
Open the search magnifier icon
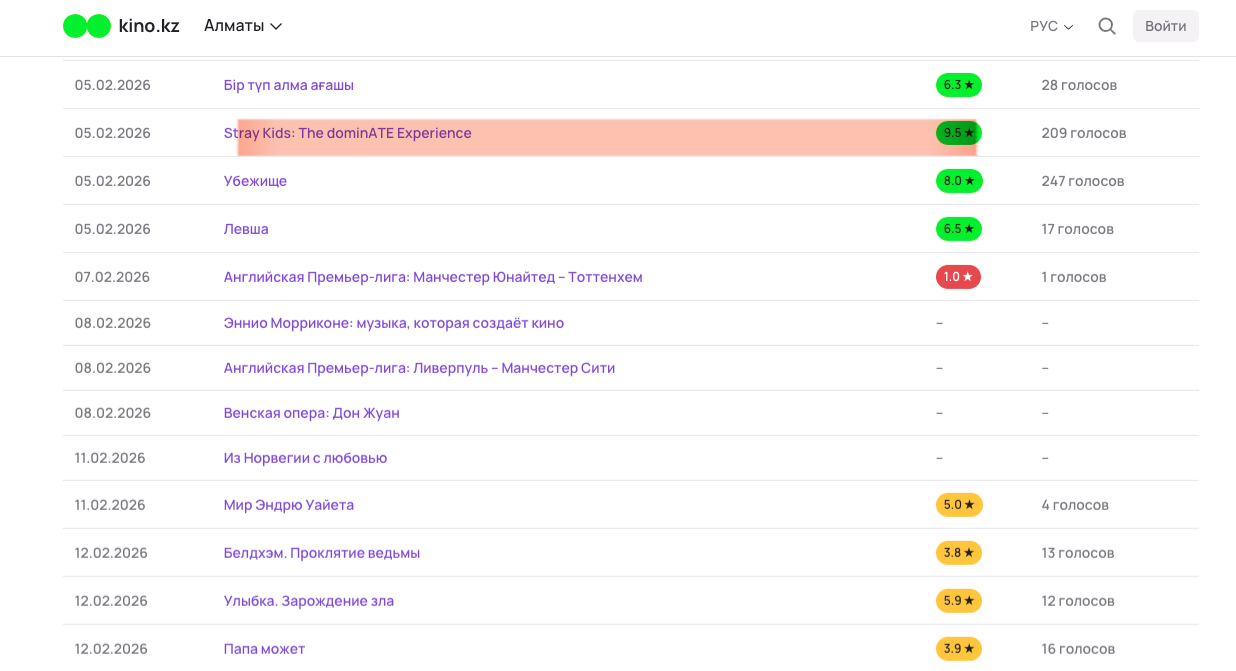click(1106, 26)
